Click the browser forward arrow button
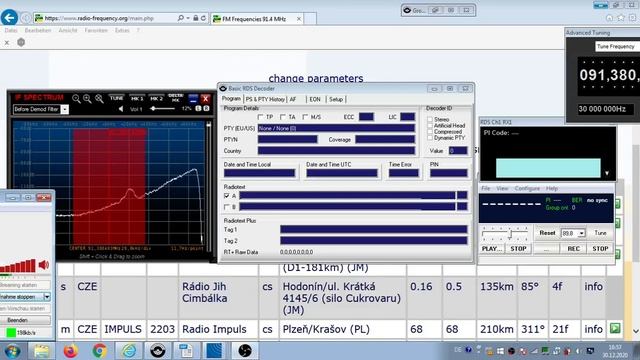 (26, 18)
